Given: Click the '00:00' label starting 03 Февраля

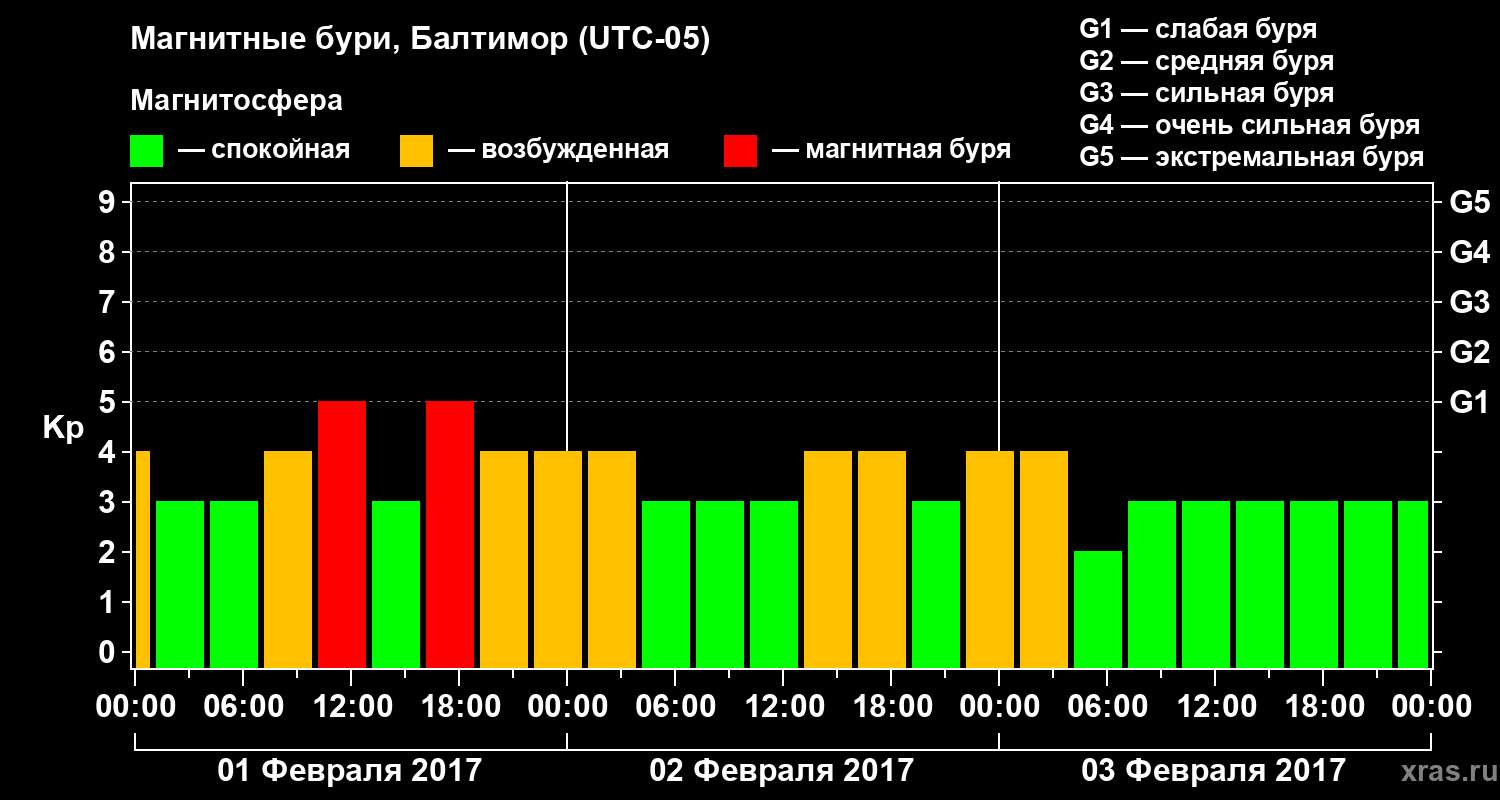Looking at the screenshot, I should tap(999, 707).
